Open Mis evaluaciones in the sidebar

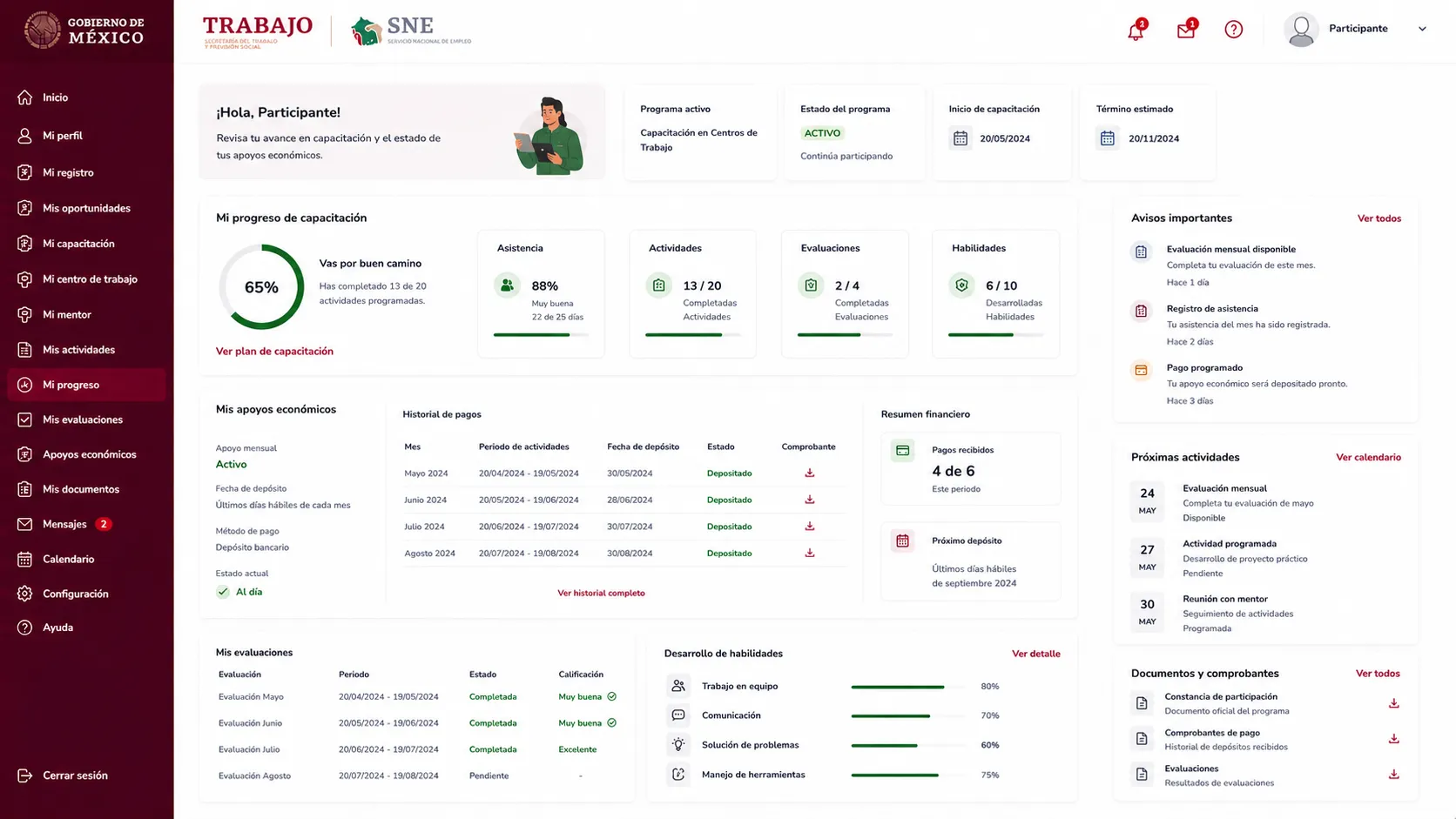(x=86, y=420)
